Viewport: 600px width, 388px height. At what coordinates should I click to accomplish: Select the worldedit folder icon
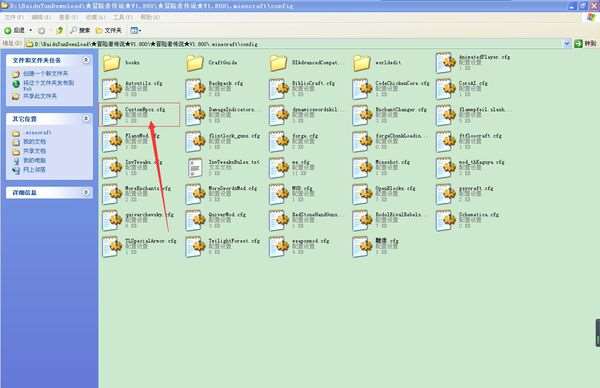[362, 63]
